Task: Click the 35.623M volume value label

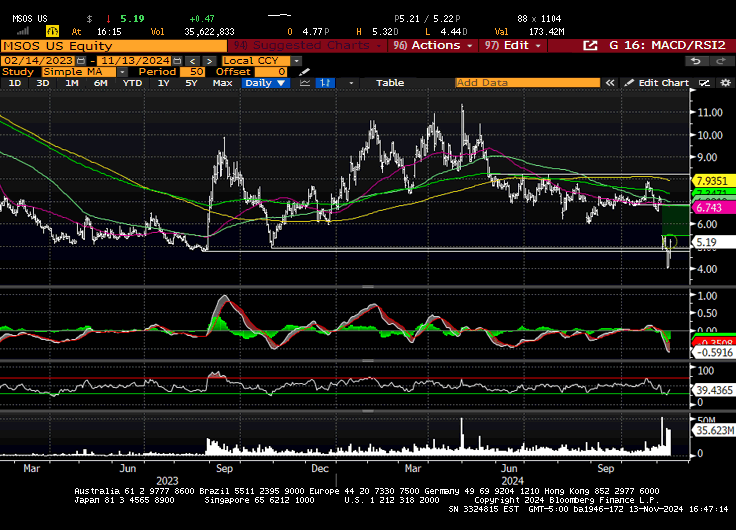Action: pyautogui.click(x=714, y=430)
